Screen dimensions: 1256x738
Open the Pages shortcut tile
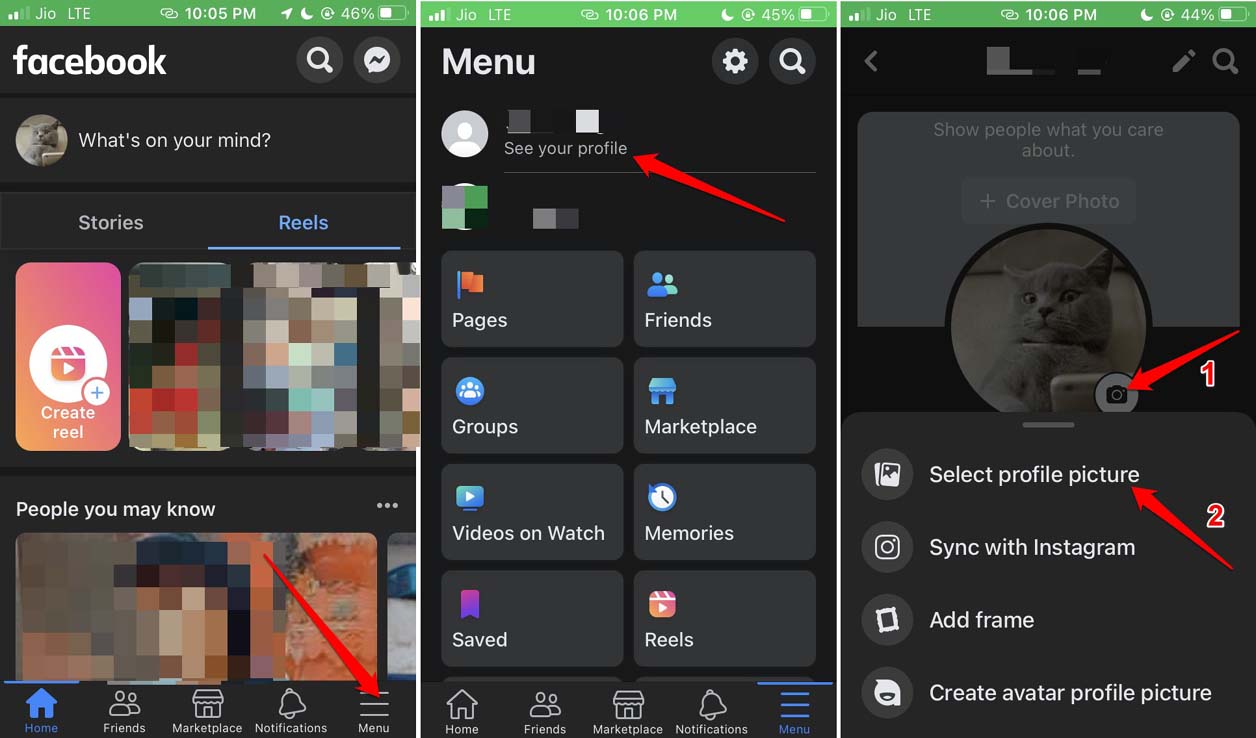pyautogui.click(x=532, y=299)
